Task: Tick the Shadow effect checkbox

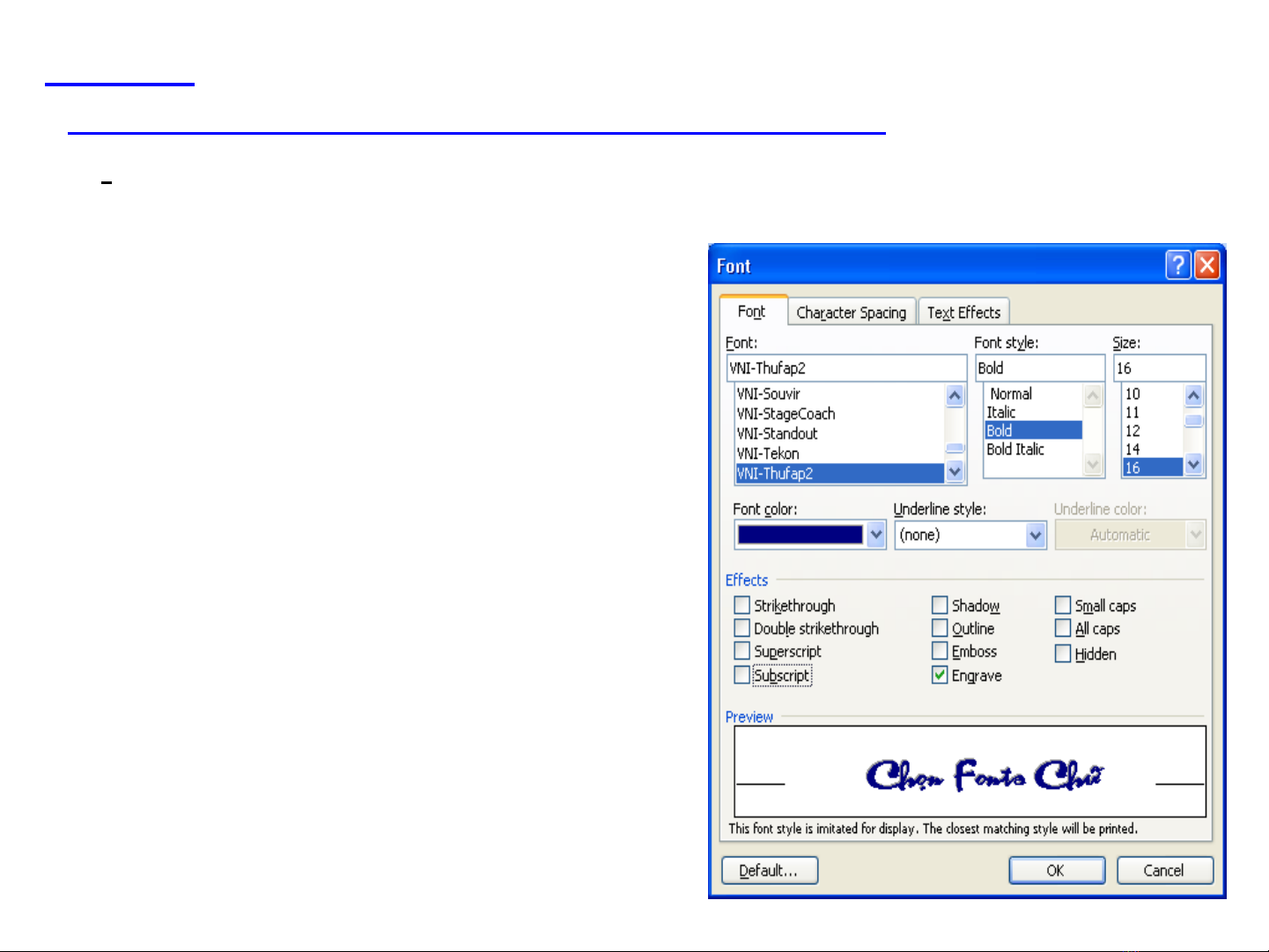Action: 940,606
